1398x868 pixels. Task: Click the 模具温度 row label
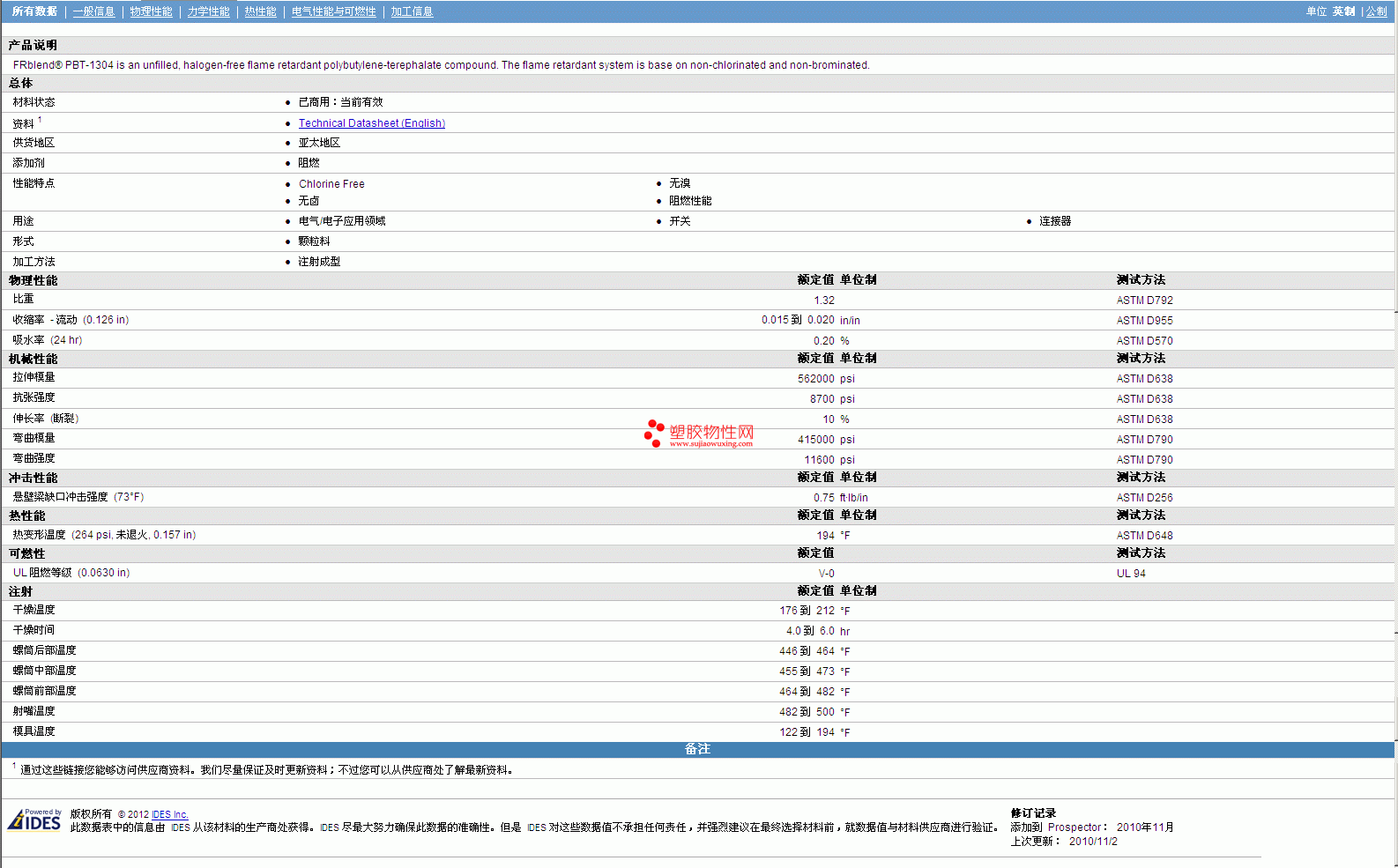[33, 731]
